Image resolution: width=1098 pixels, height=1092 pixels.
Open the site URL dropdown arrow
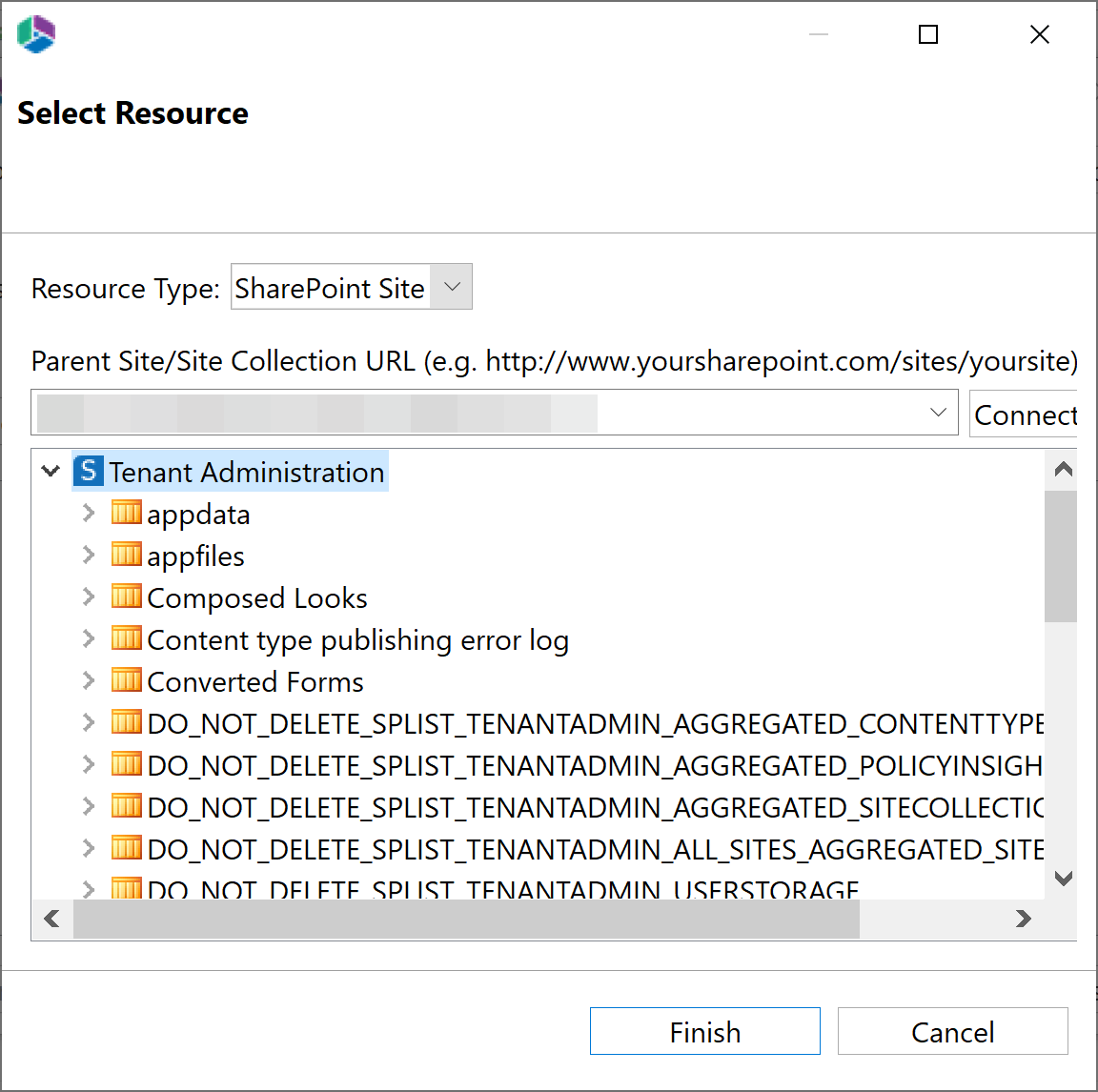(936, 413)
